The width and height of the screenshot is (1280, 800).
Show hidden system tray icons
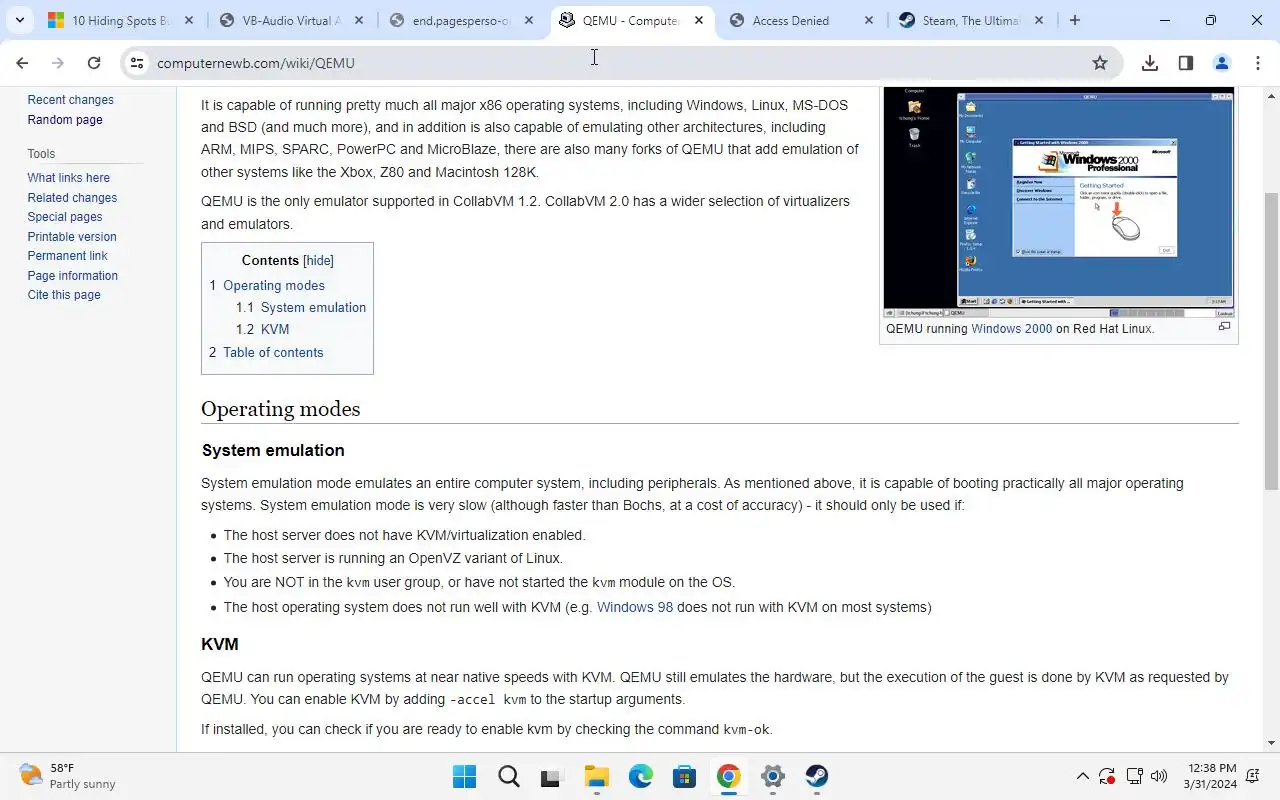[1082, 776]
